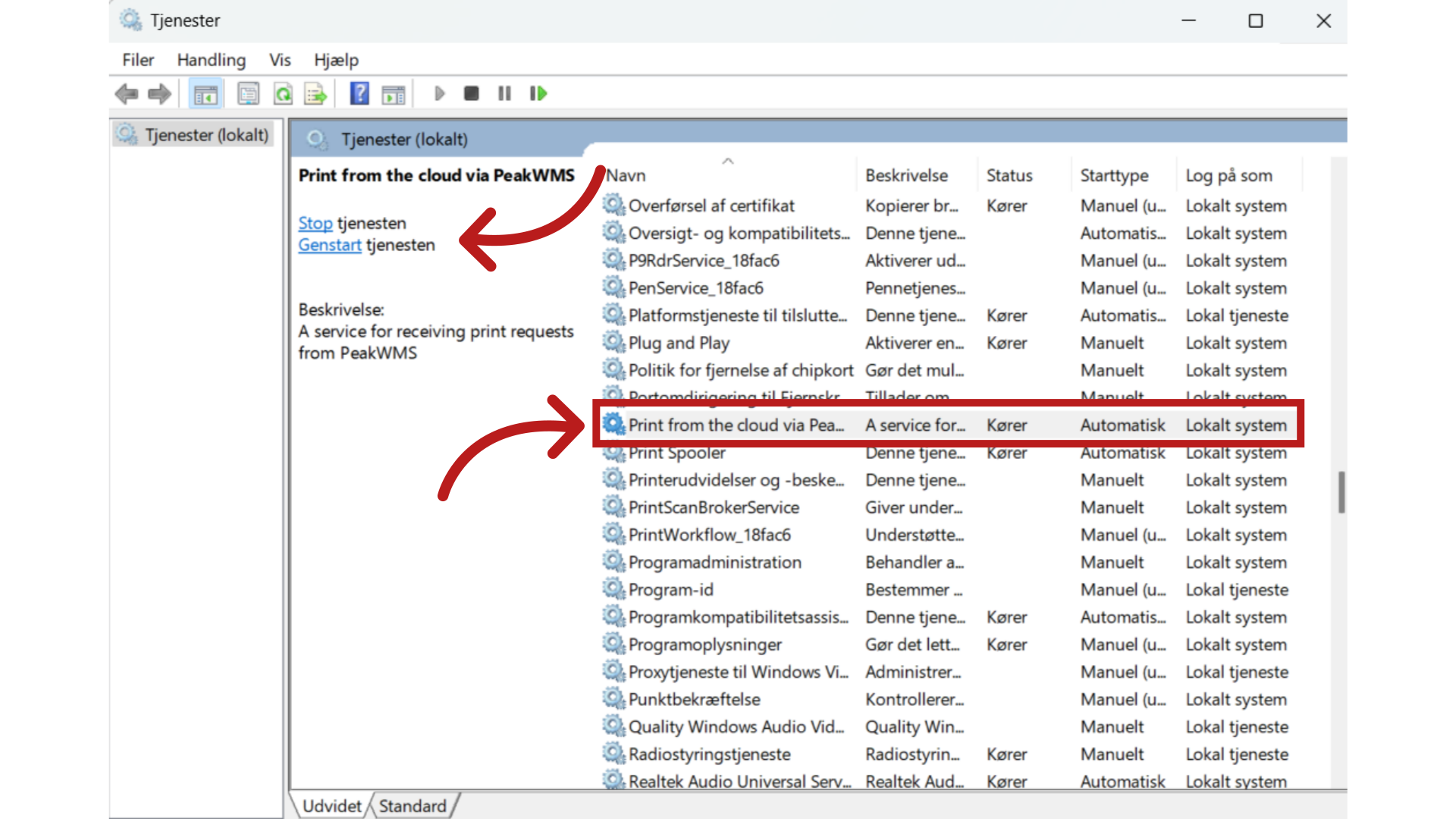1456x819 pixels.
Task: Click gear icon beside Print from the cloud
Action: click(x=613, y=424)
